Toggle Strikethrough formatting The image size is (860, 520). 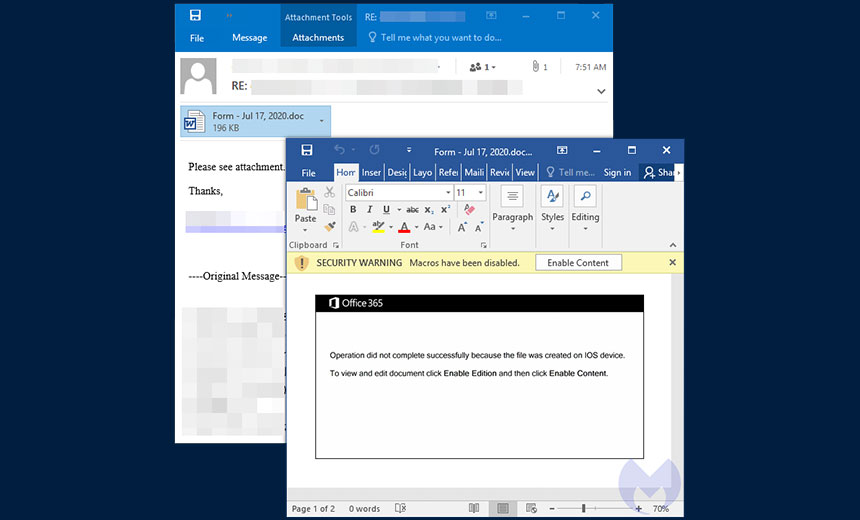(412, 210)
